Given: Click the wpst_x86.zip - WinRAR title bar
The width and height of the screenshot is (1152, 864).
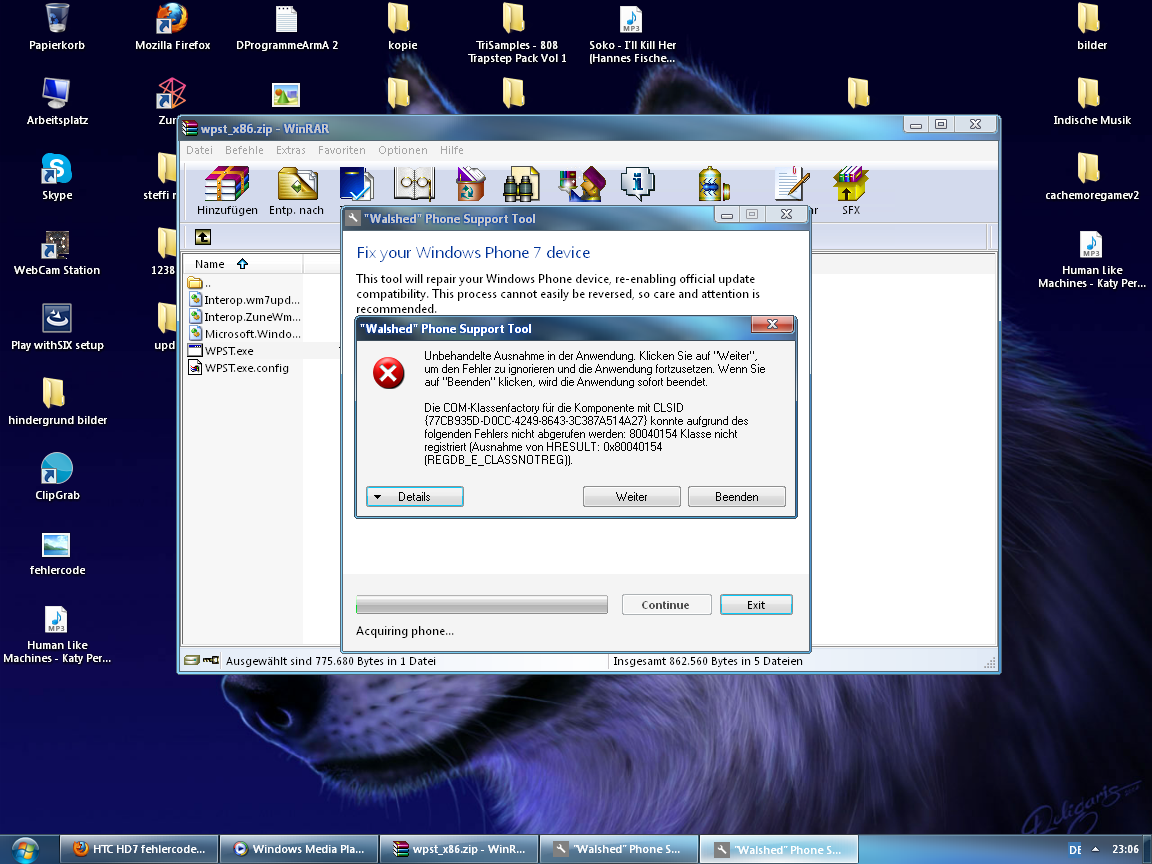Looking at the screenshot, I should (540, 128).
